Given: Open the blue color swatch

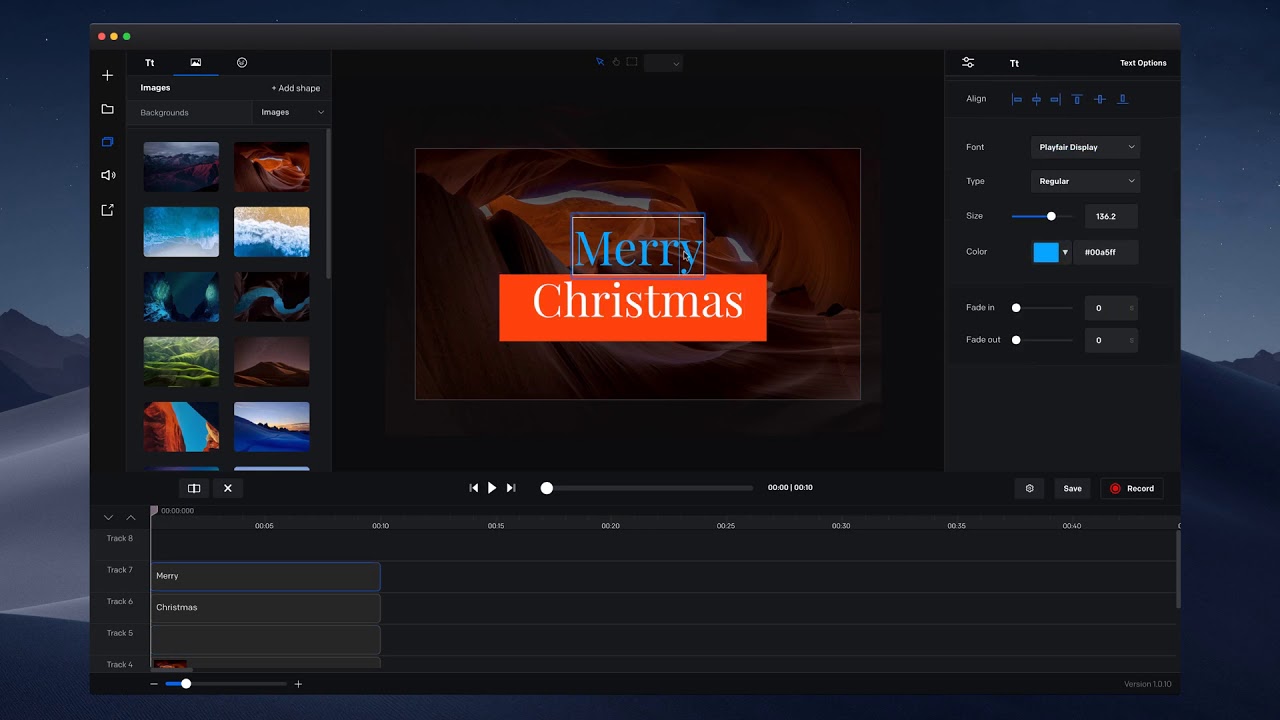Looking at the screenshot, I should (x=1046, y=252).
